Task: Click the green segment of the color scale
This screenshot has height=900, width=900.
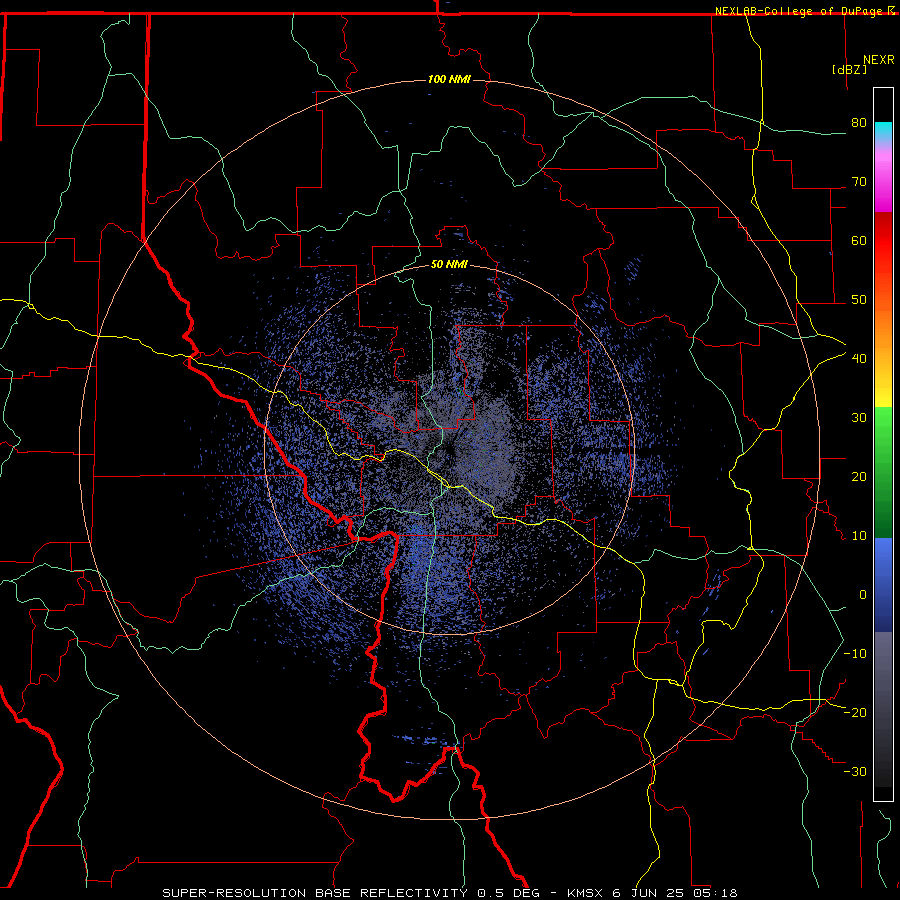Action: pyautogui.click(x=883, y=472)
